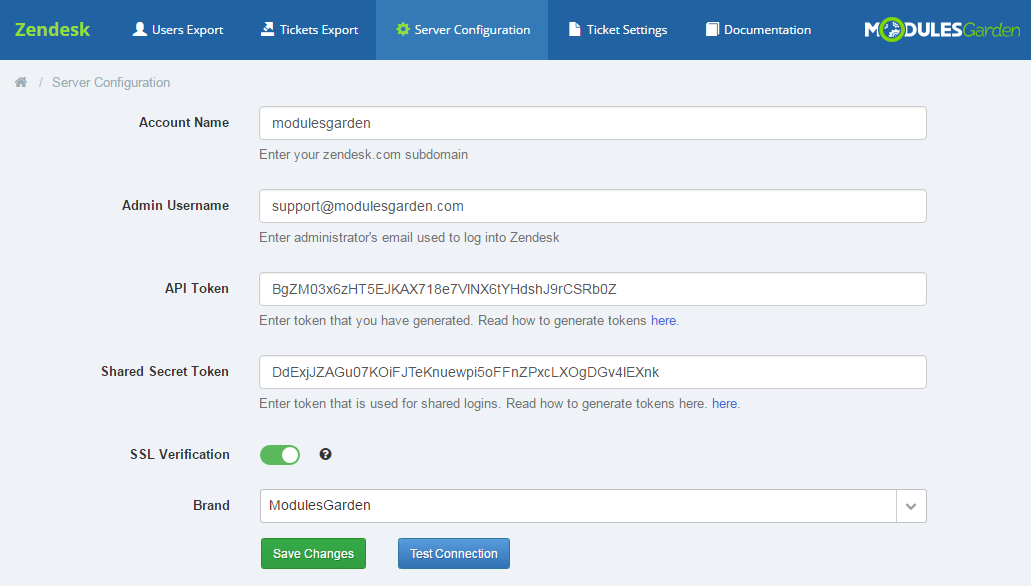Open the Brand select showing ModulesGarden
This screenshot has width=1031, height=586.
[x=593, y=506]
